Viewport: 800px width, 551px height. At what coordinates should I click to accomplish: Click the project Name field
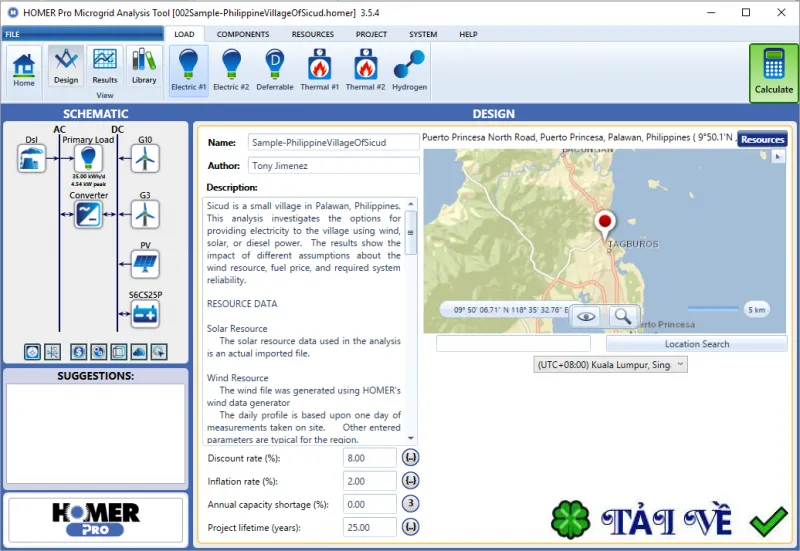coord(334,142)
